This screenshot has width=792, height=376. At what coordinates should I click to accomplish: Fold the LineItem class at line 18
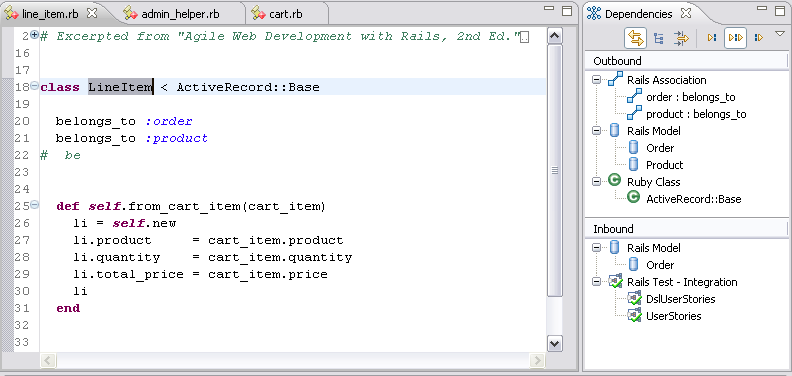[x=34, y=86]
